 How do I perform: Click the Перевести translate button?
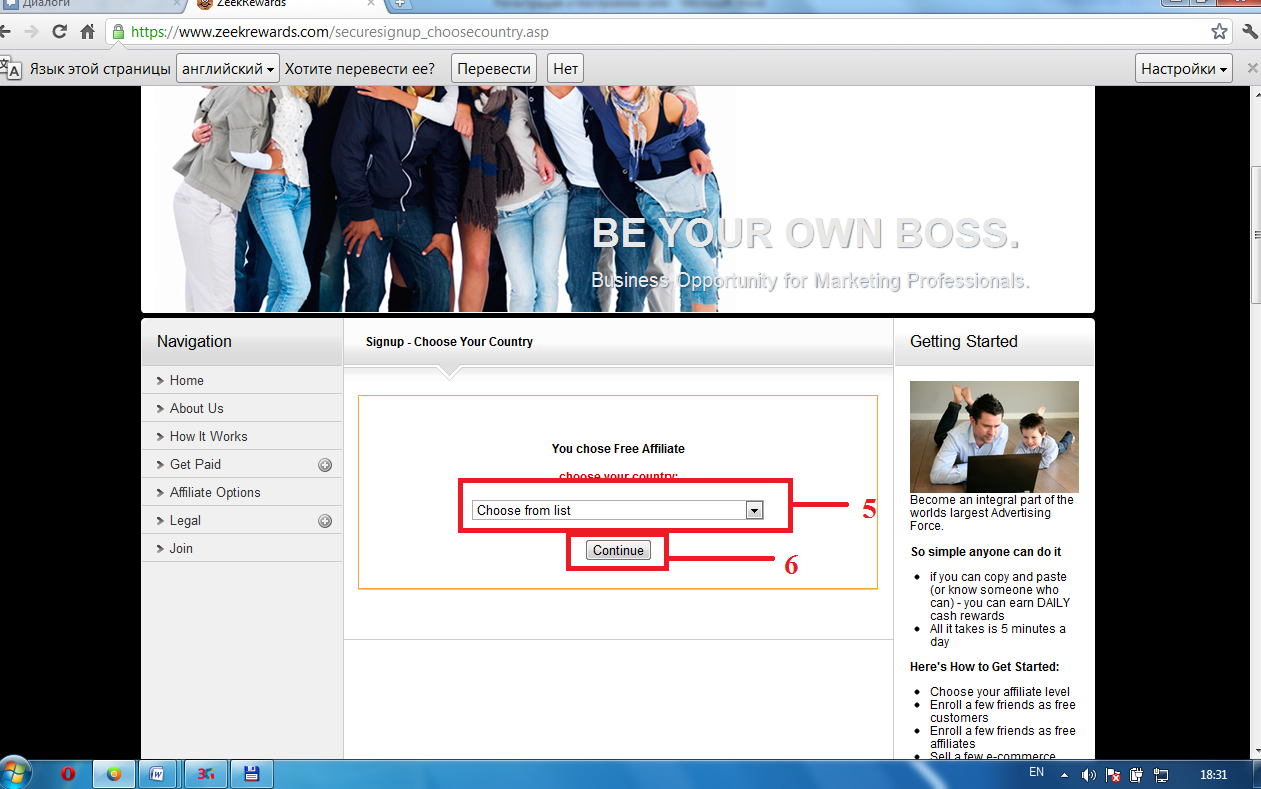point(494,69)
